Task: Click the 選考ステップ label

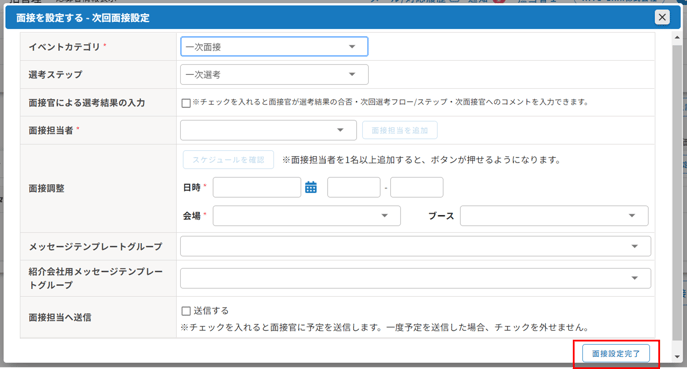Action: 55,75
